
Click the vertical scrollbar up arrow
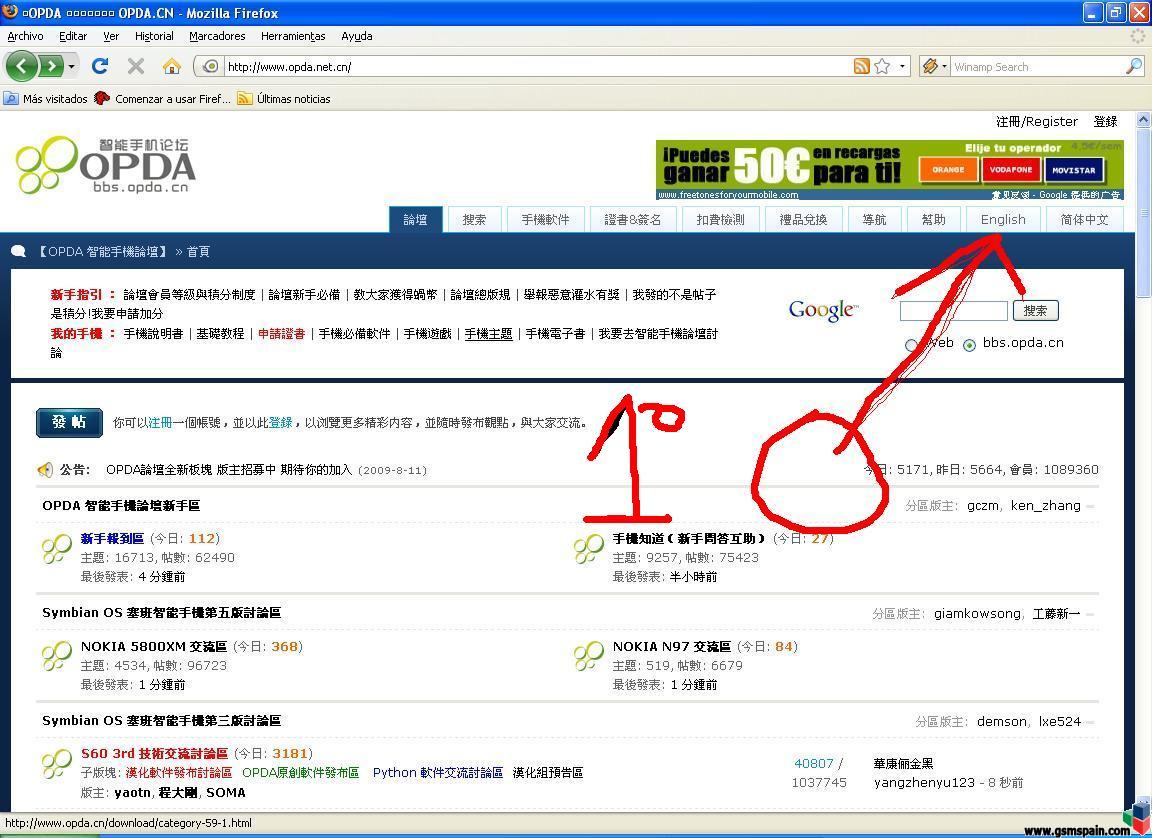(1143, 119)
